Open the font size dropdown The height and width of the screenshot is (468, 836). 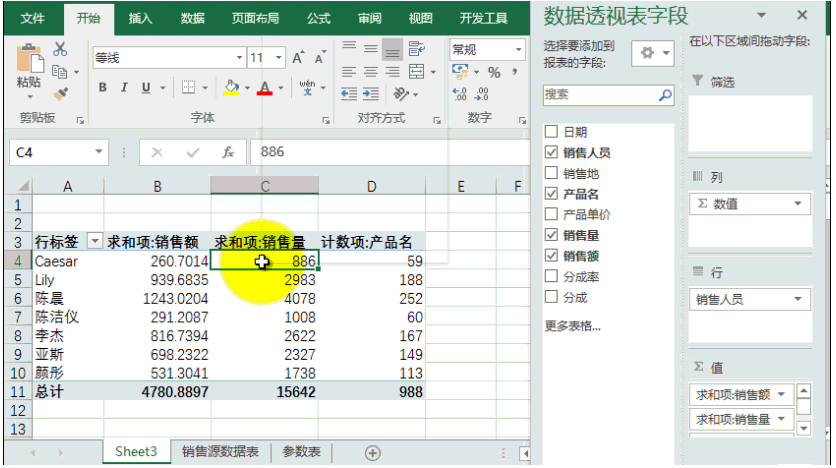coord(278,58)
